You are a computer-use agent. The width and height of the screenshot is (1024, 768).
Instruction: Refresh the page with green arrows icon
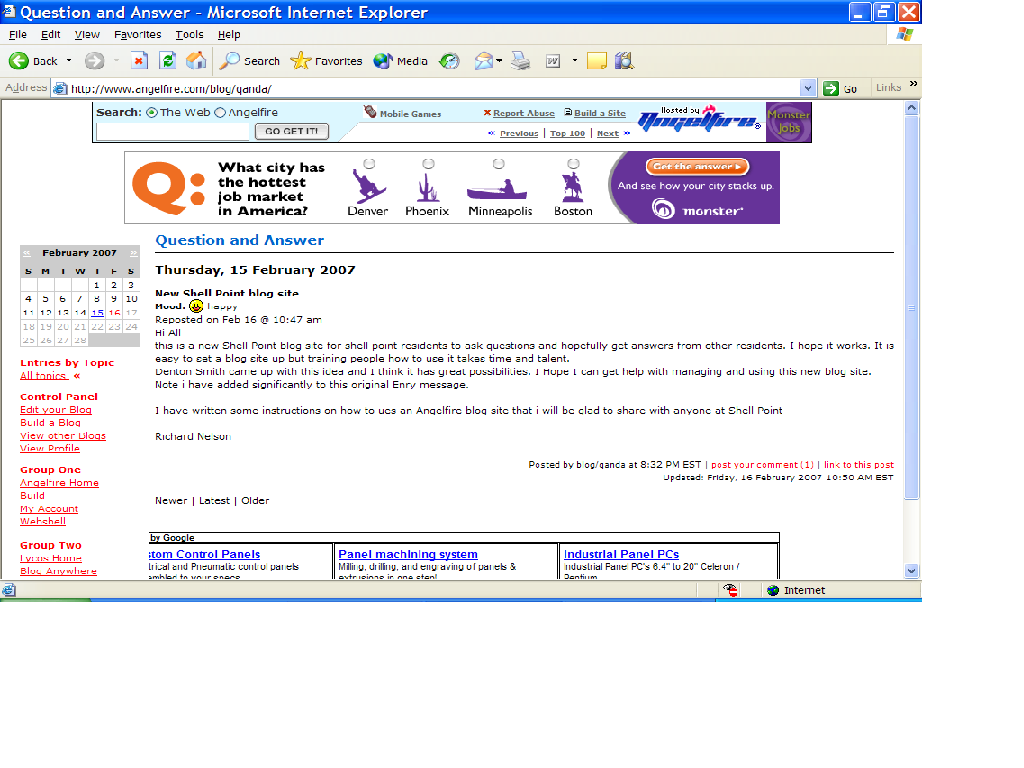[x=168, y=61]
